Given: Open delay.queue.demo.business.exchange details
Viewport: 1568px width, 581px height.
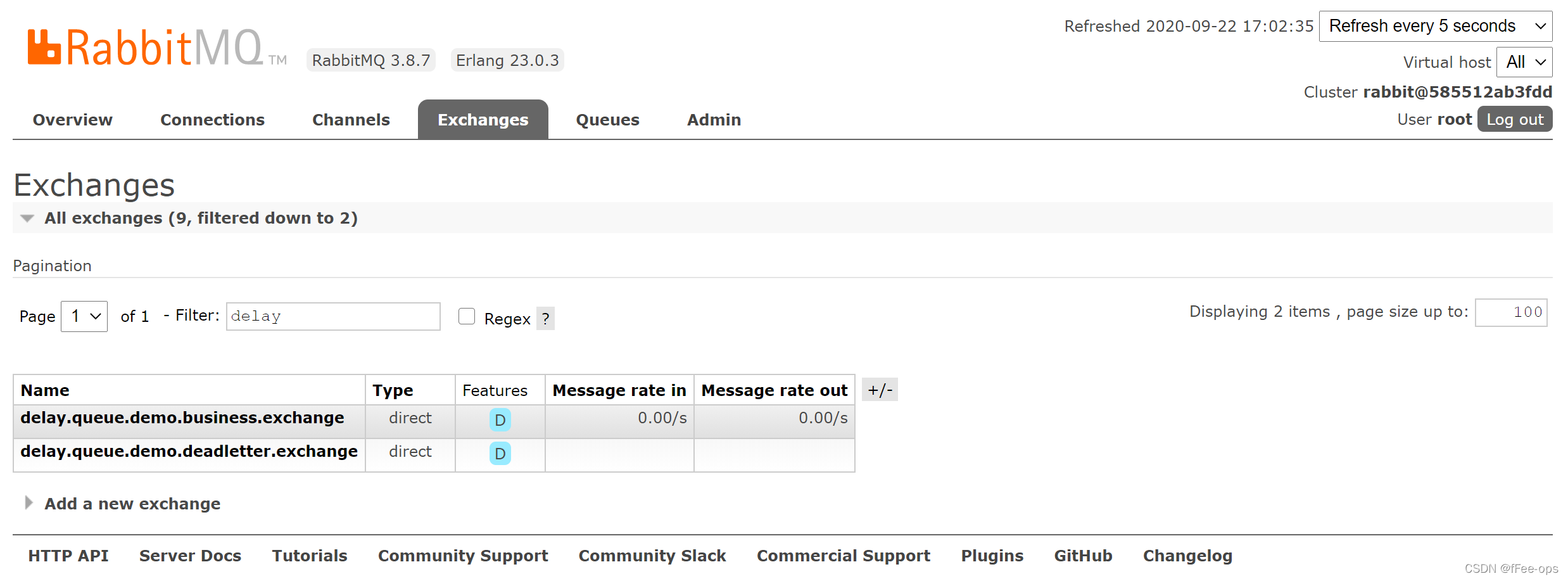Looking at the screenshot, I should (182, 418).
